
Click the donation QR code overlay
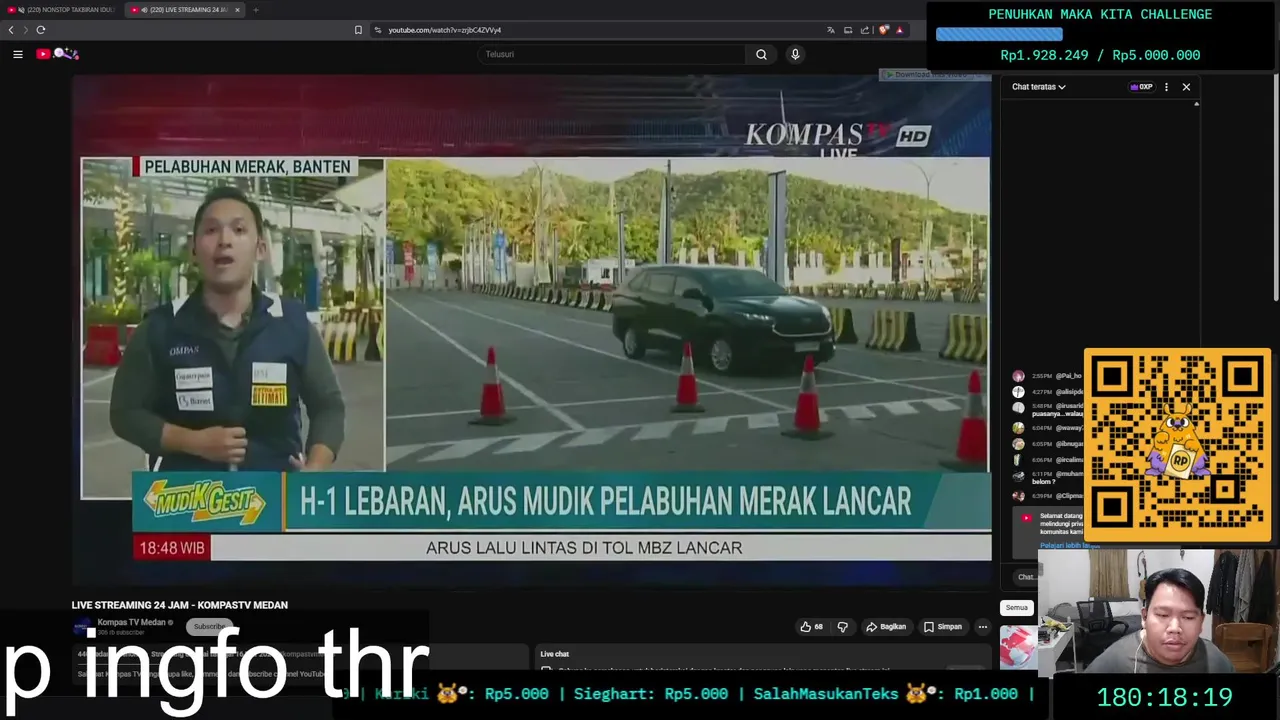(x=1178, y=445)
